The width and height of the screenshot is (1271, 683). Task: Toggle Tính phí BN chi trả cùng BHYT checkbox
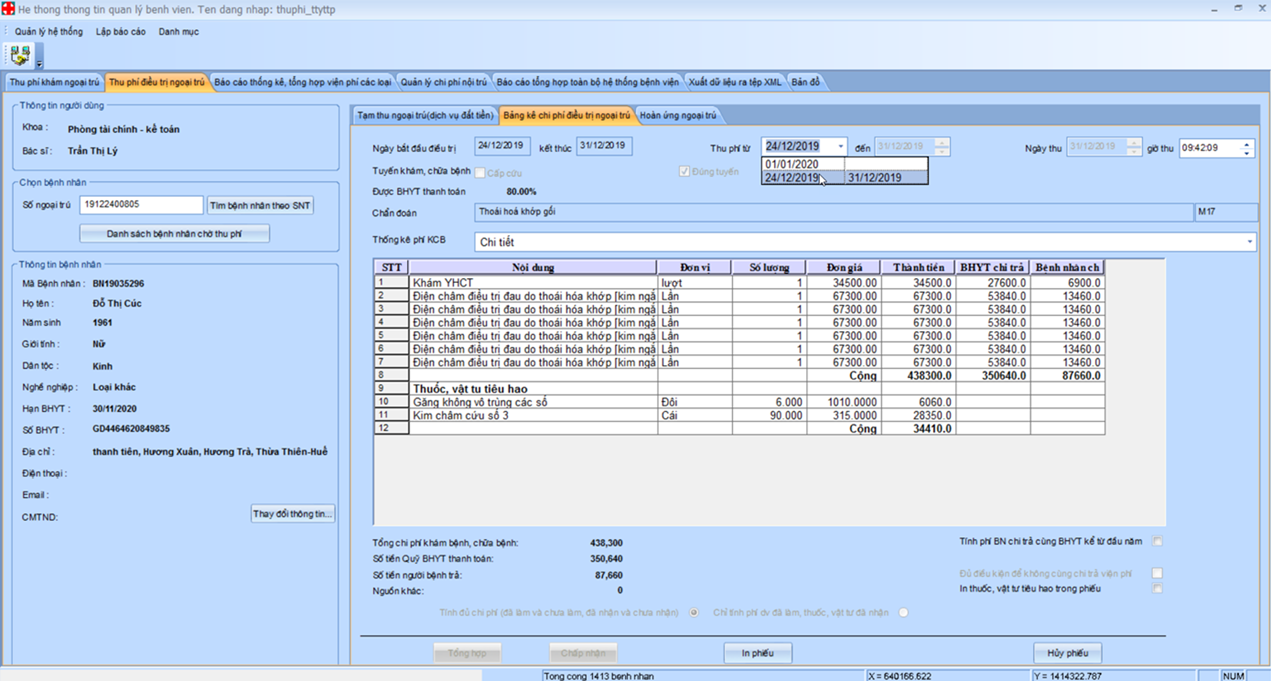pyautogui.click(x=1157, y=541)
